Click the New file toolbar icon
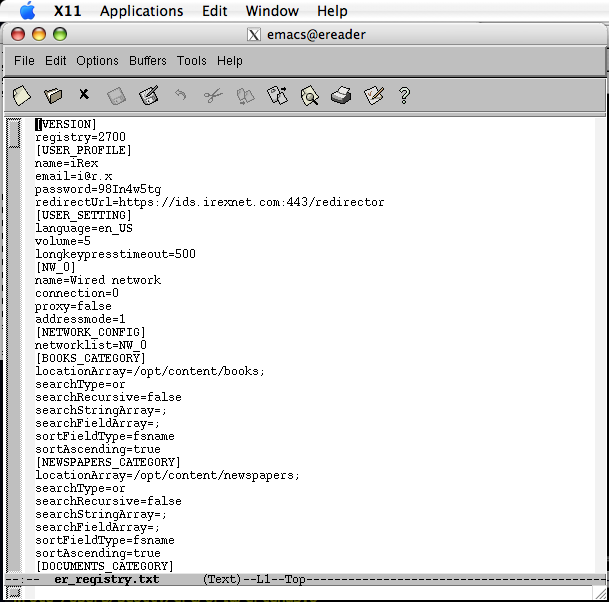The height and width of the screenshot is (602, 609). [21, 96]
